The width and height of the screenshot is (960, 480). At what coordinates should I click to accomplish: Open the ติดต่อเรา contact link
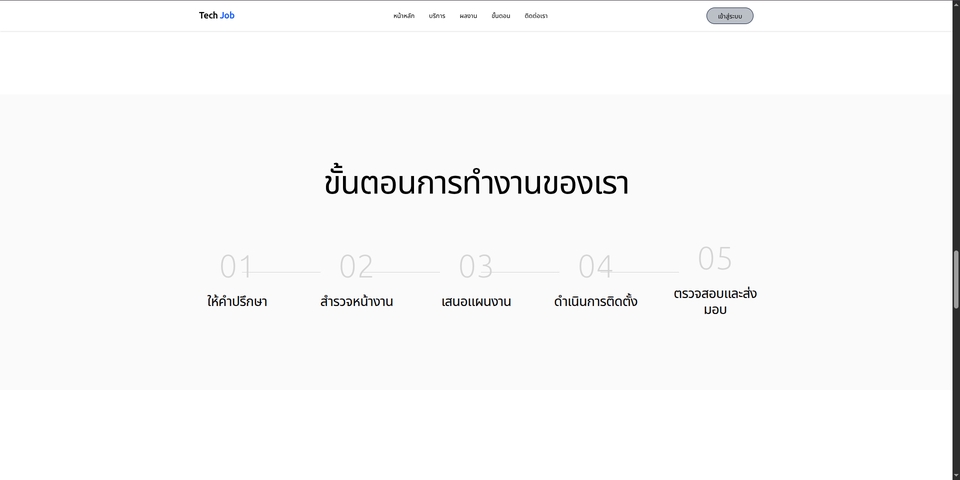pyautogui.click(x=536, y=16)
